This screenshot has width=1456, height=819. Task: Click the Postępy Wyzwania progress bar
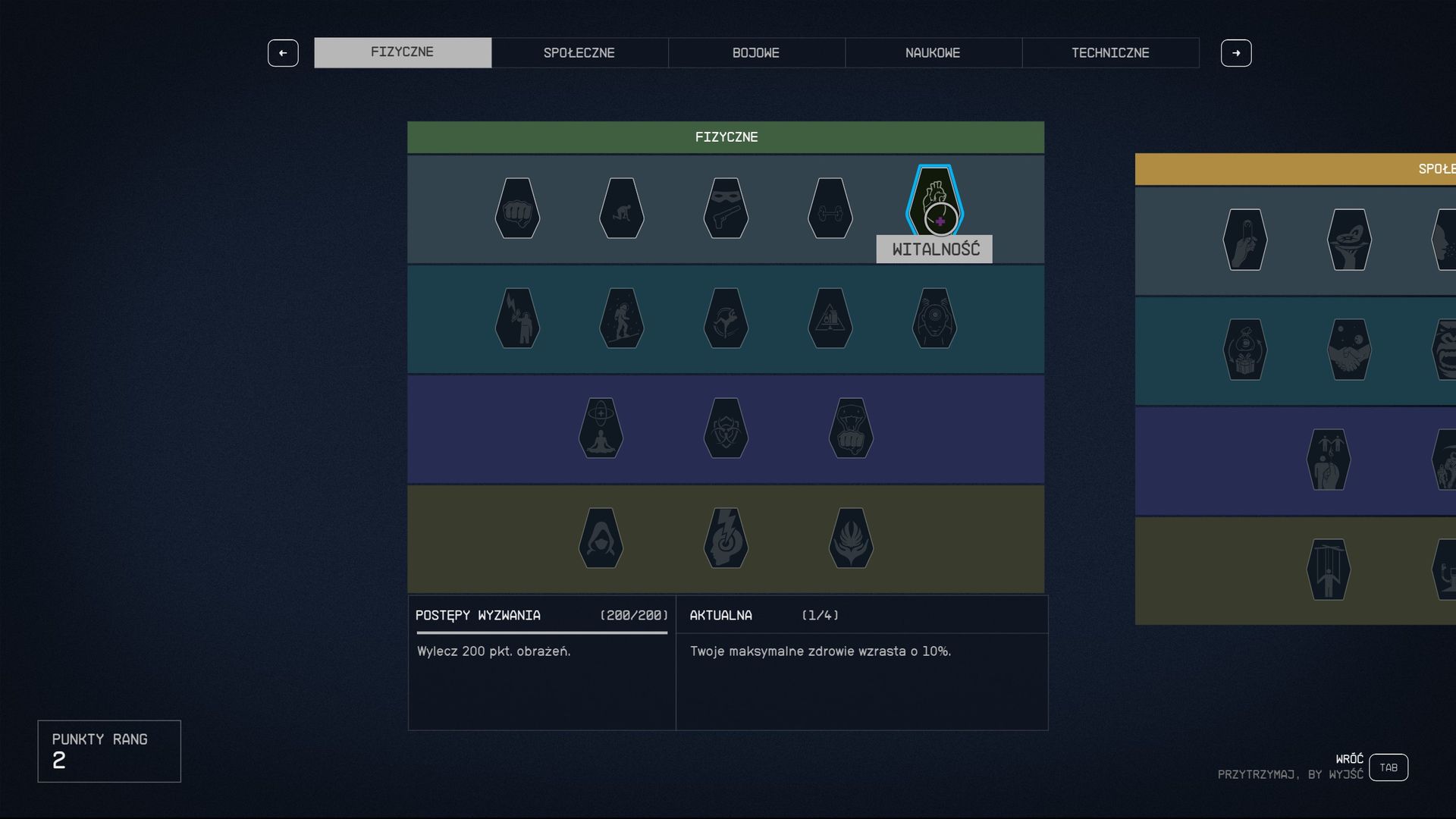(541, 632)
